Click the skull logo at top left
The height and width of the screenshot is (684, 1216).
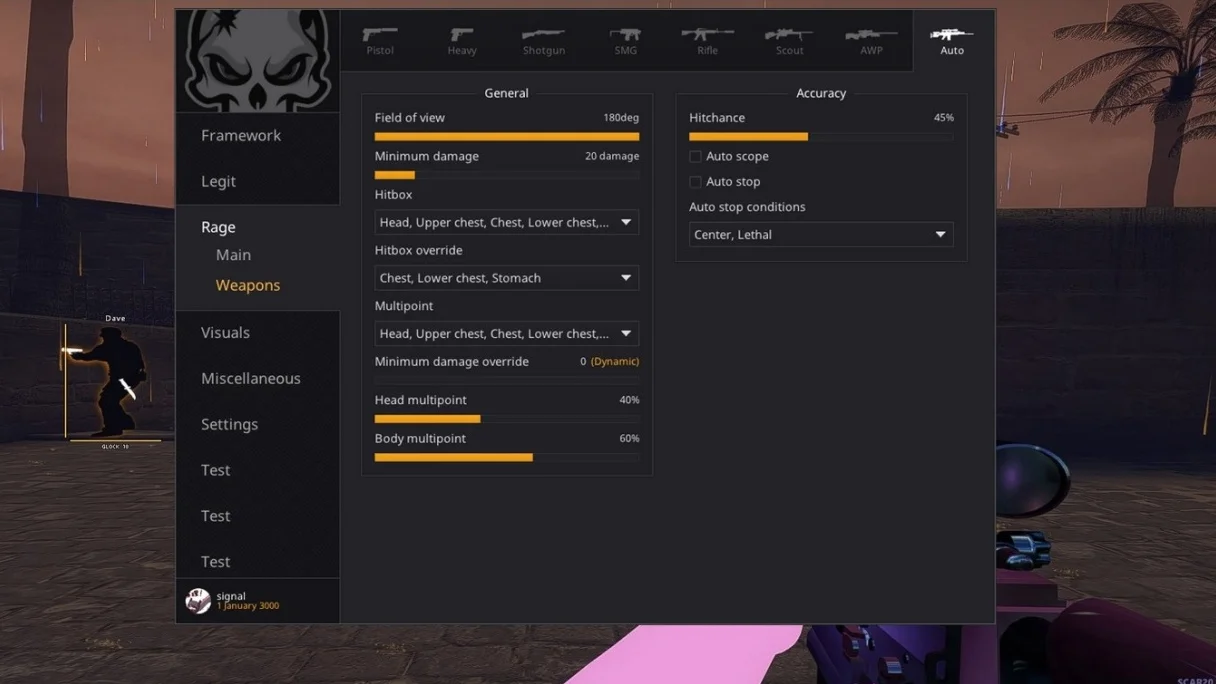[x=258, y=60]
